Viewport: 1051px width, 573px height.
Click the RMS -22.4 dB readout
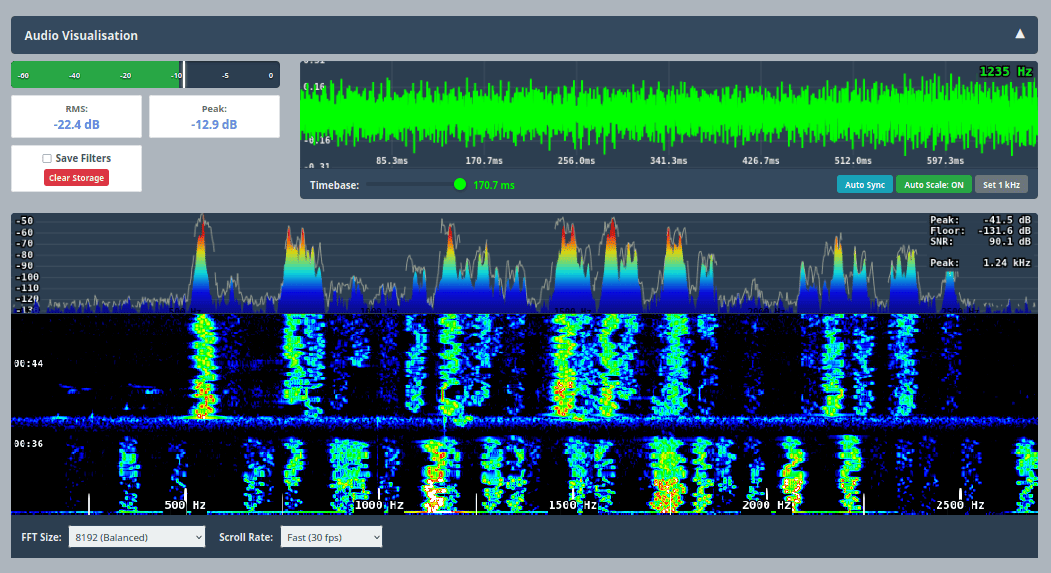76,117
